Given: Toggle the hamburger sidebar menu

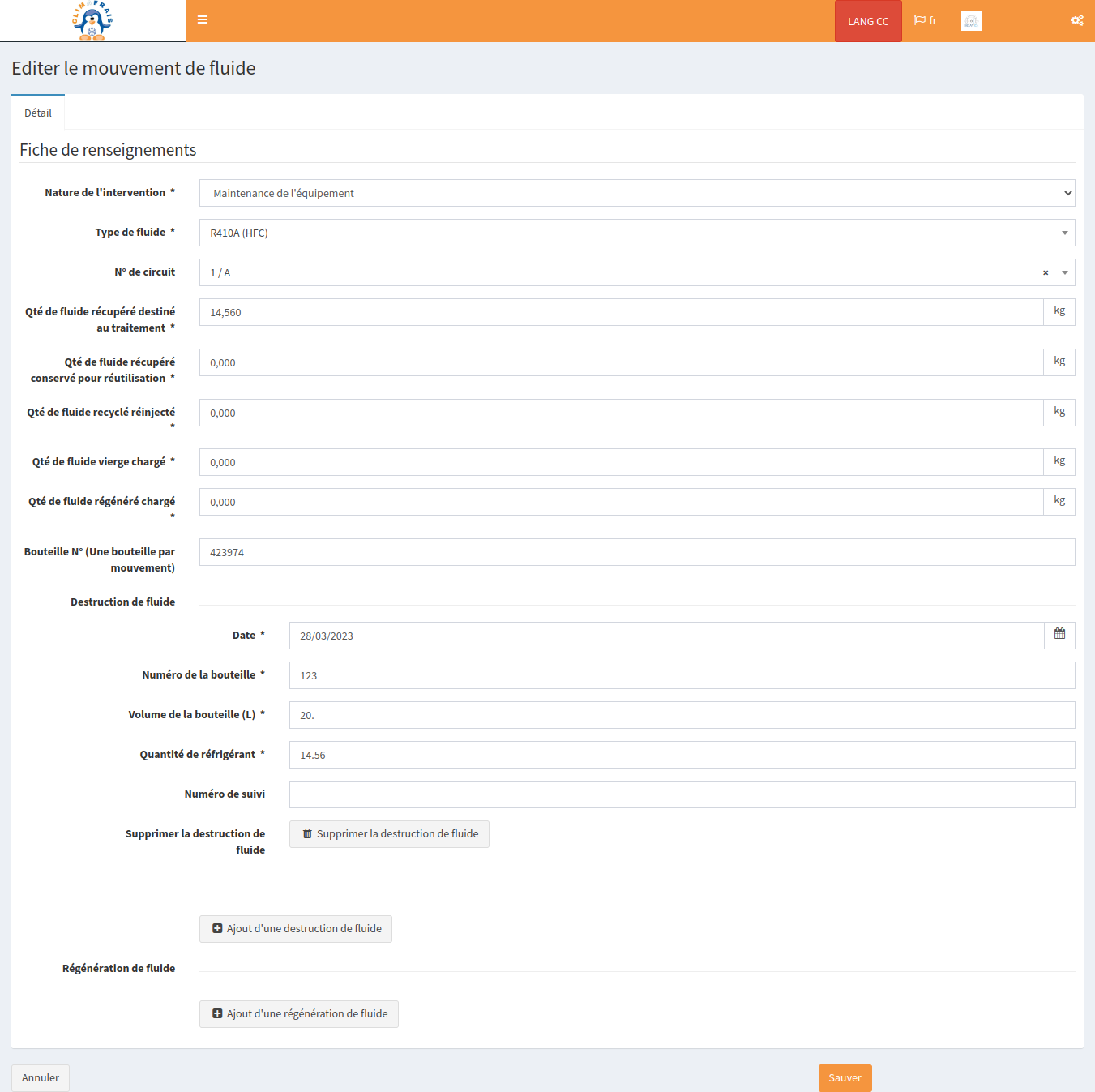Looking at the screenshot, I should (x=203, y=19).
